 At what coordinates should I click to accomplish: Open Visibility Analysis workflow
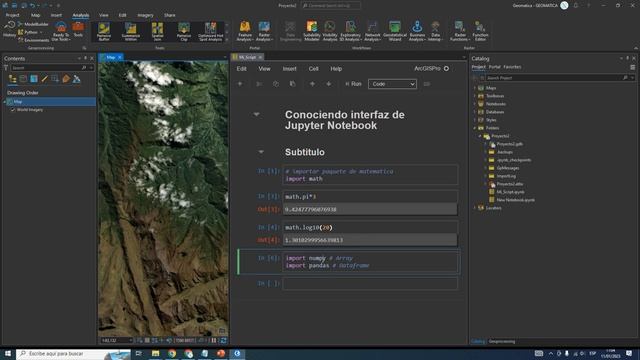click(330, 31)
